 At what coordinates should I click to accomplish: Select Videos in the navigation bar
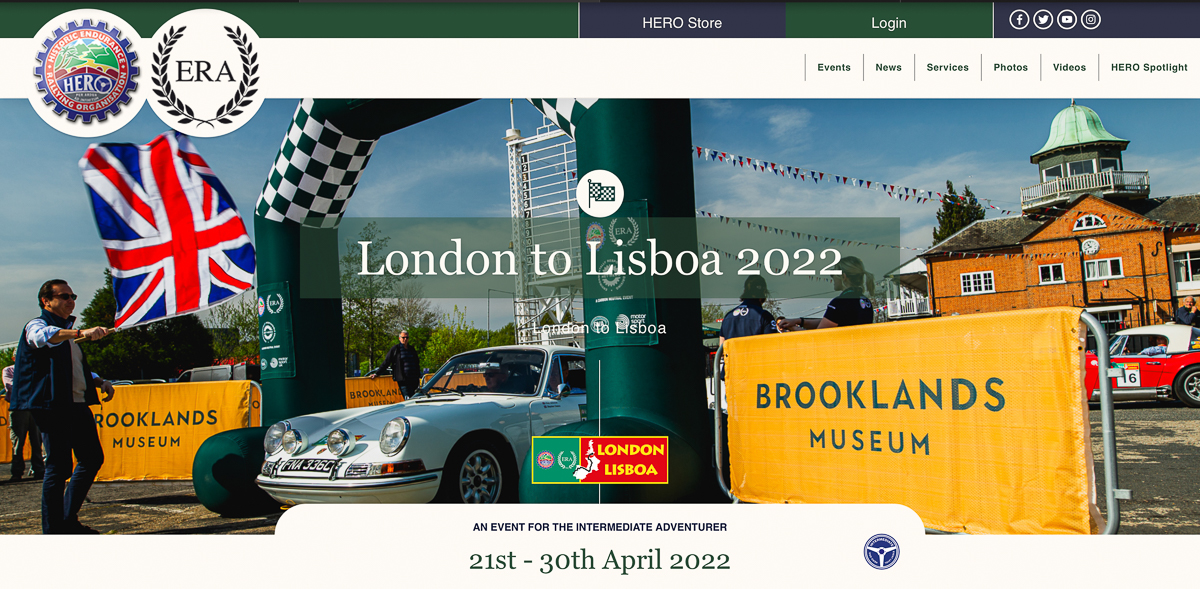(1069, 68)
